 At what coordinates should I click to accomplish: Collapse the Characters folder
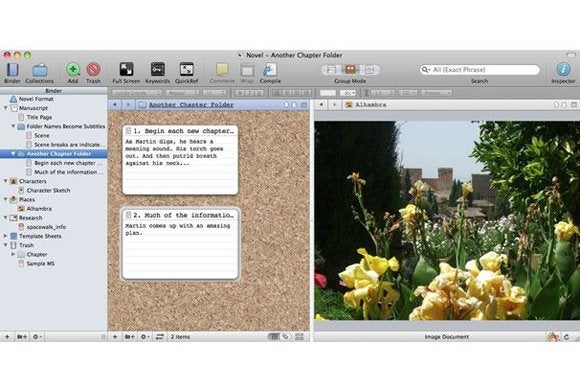[6, 181]
